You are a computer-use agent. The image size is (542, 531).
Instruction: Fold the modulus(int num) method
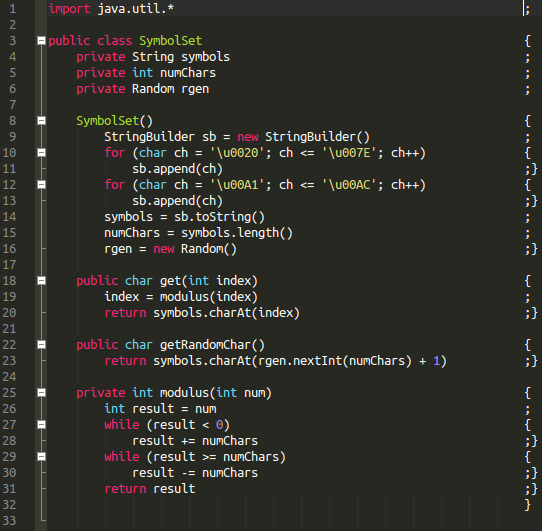(41, 393)
